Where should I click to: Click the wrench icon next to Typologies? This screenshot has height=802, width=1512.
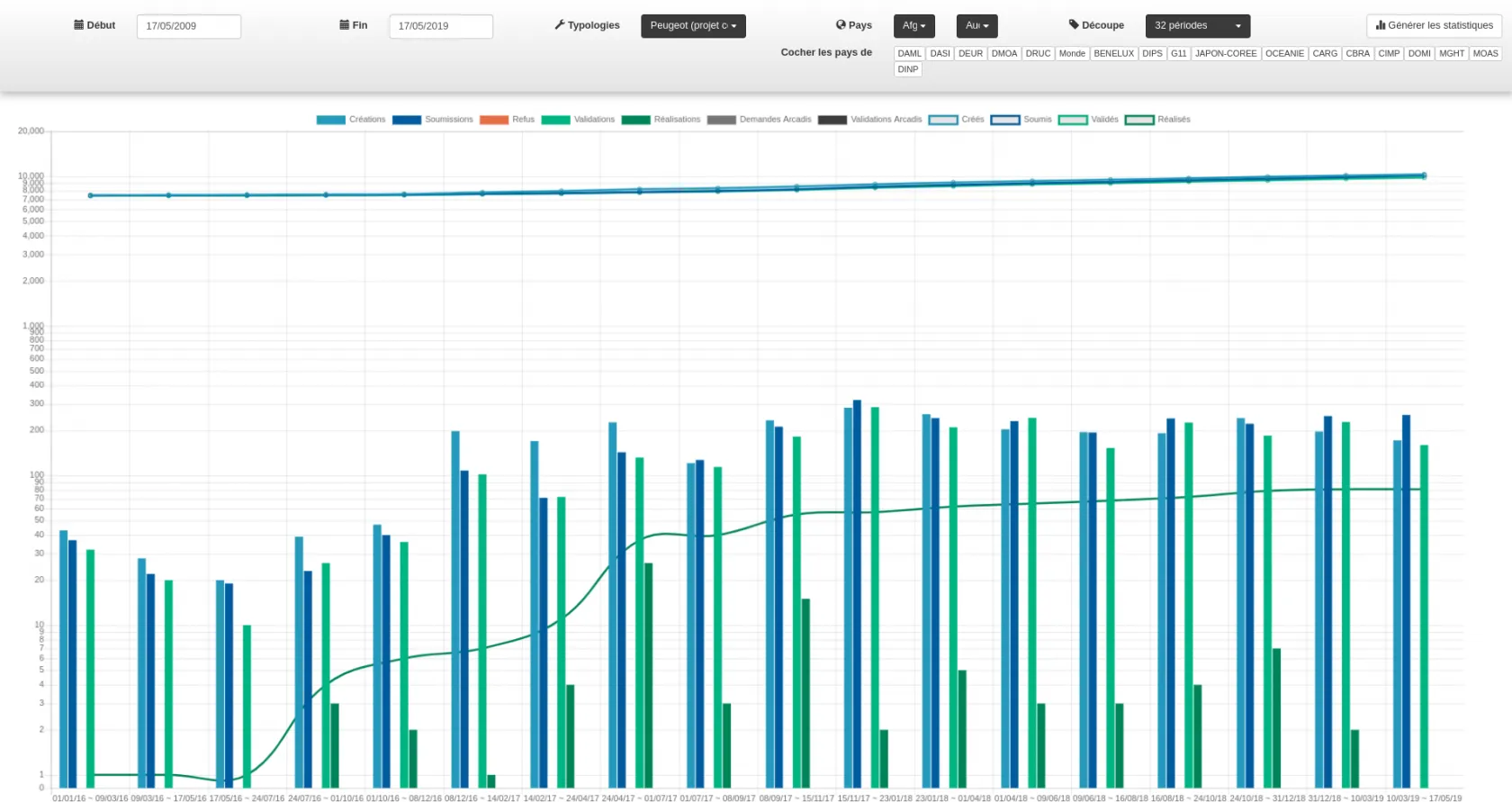560,25
